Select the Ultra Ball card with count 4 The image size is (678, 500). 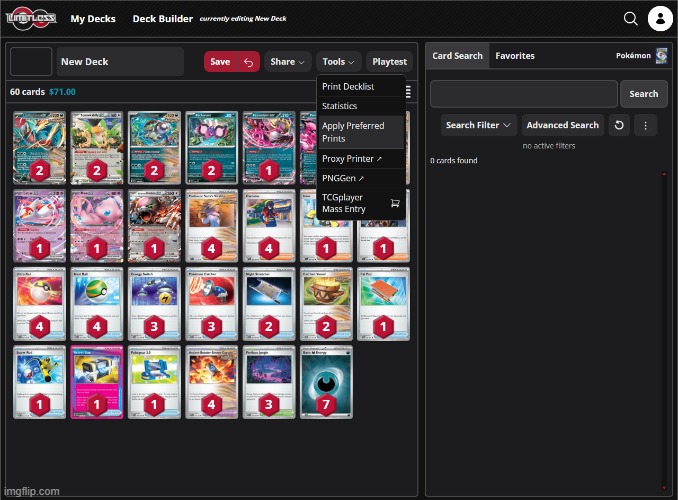pyautogui.click(x=39, y=304)
